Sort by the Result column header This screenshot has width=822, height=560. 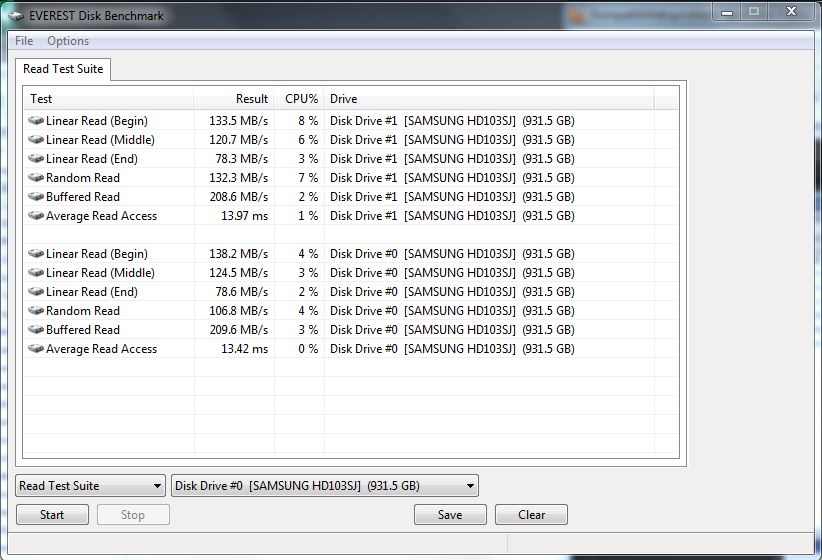pos(234,99)
